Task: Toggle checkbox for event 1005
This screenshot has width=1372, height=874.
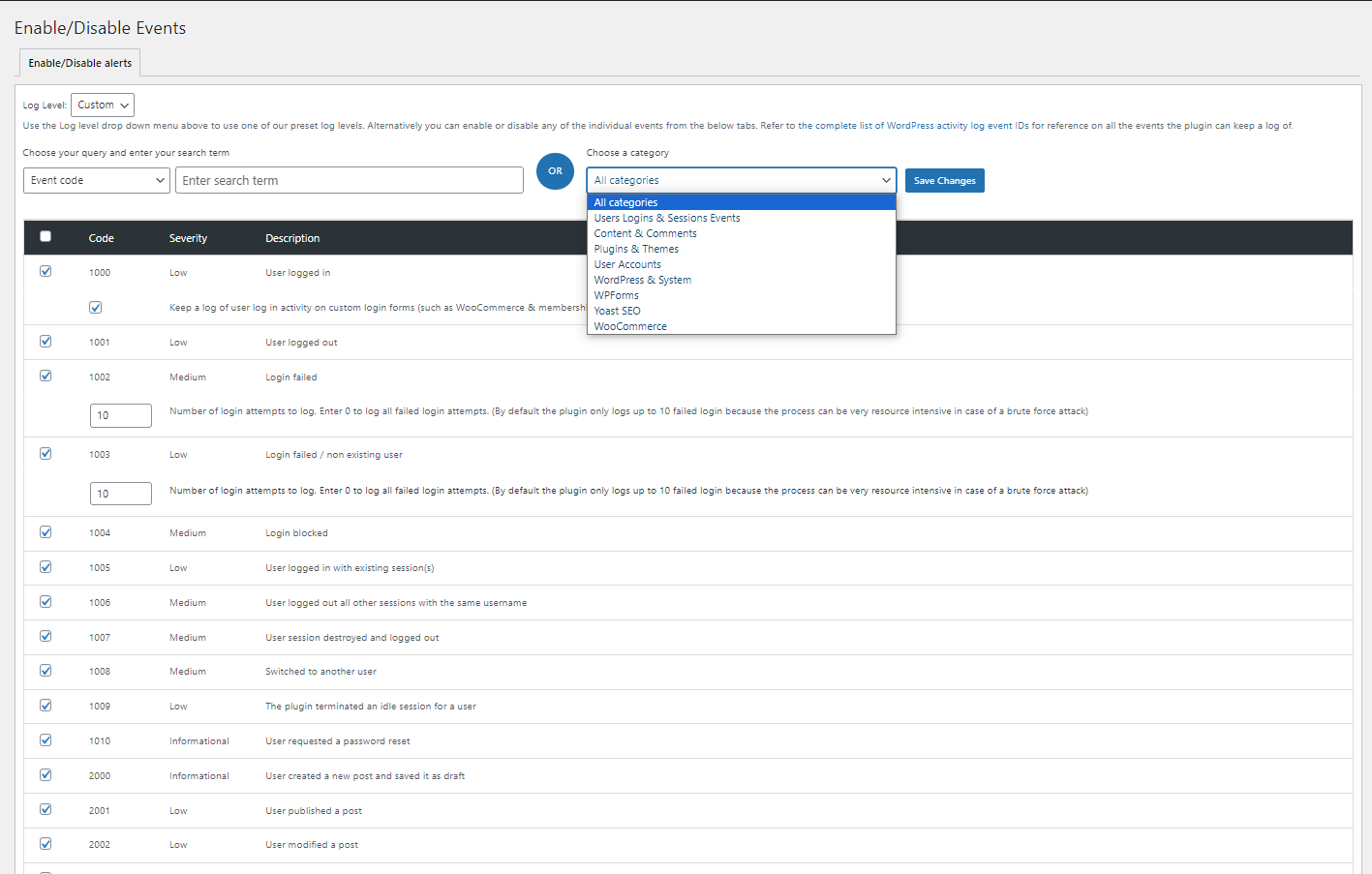Action: pyautogui.click(x=46, y=566)
